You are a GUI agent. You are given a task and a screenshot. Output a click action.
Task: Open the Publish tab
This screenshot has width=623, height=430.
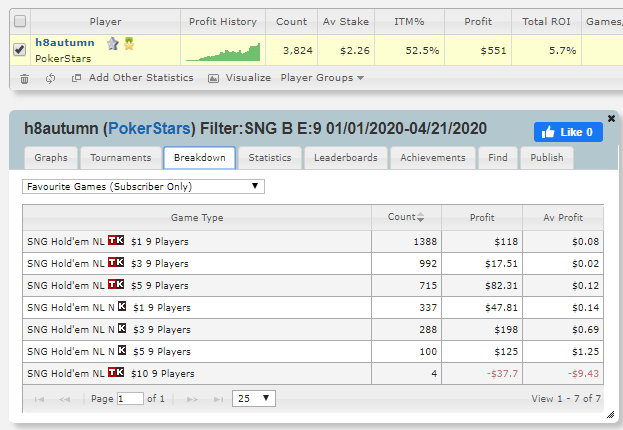(x=547, y=158)
